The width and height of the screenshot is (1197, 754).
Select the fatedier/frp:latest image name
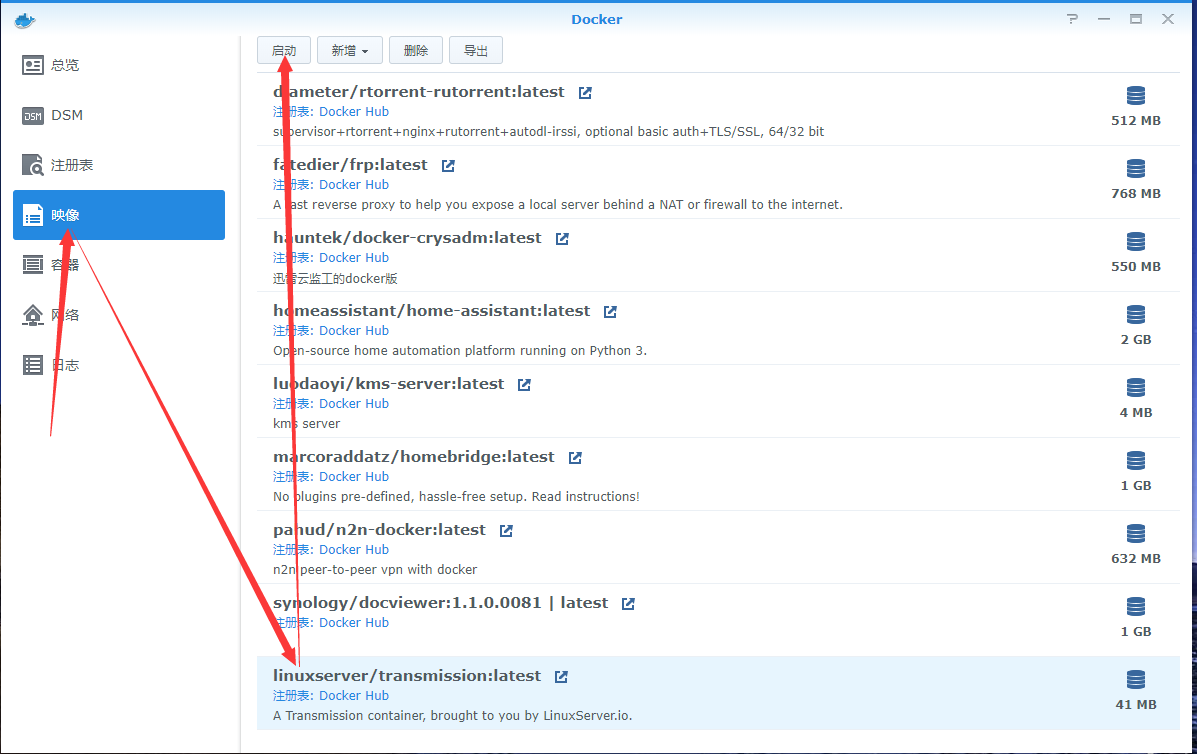coord(350,165)
